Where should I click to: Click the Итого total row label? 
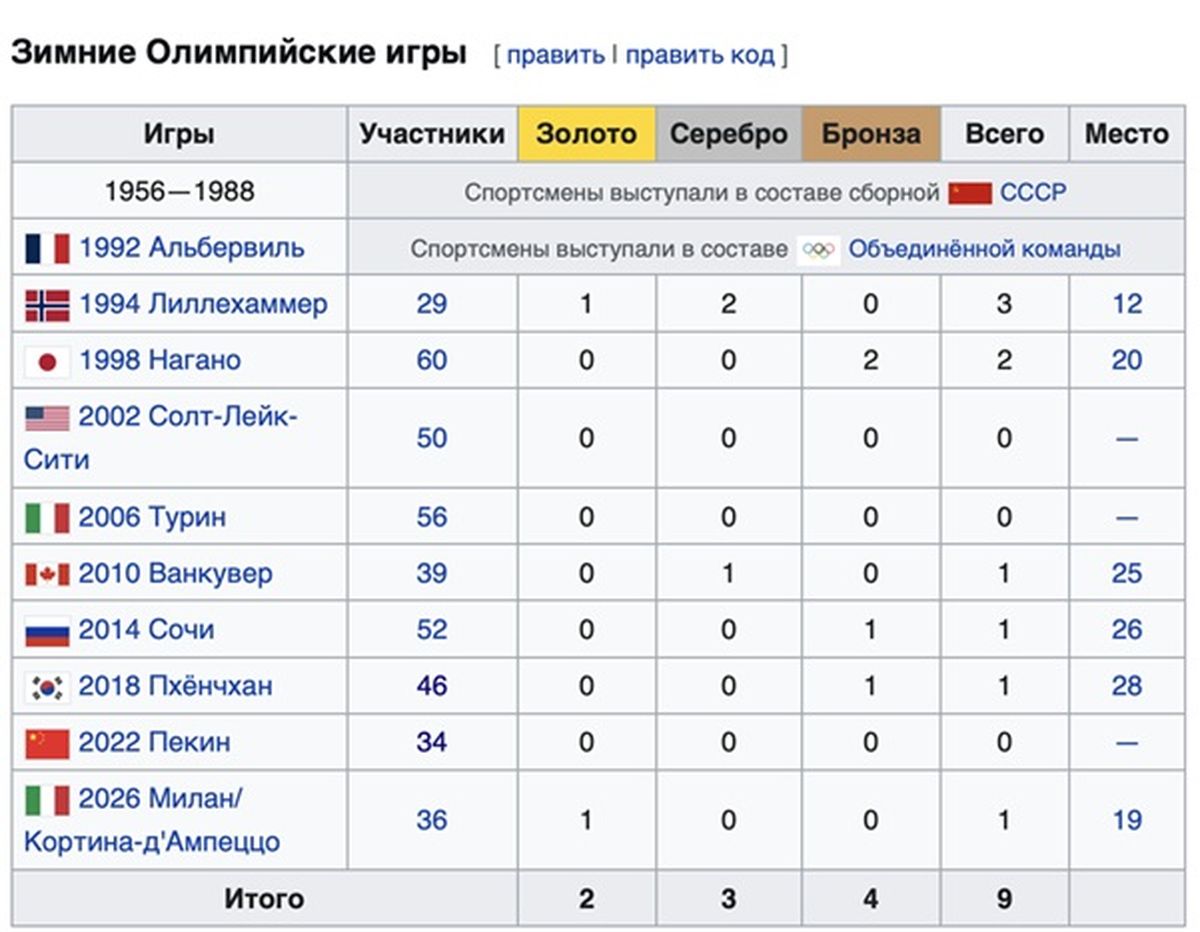pyautogui.click(x=264, y=898)
